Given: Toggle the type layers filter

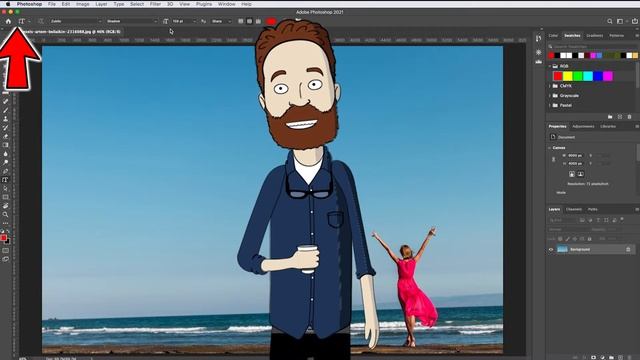Looking at the screenshot, I should tap(598, 220).
